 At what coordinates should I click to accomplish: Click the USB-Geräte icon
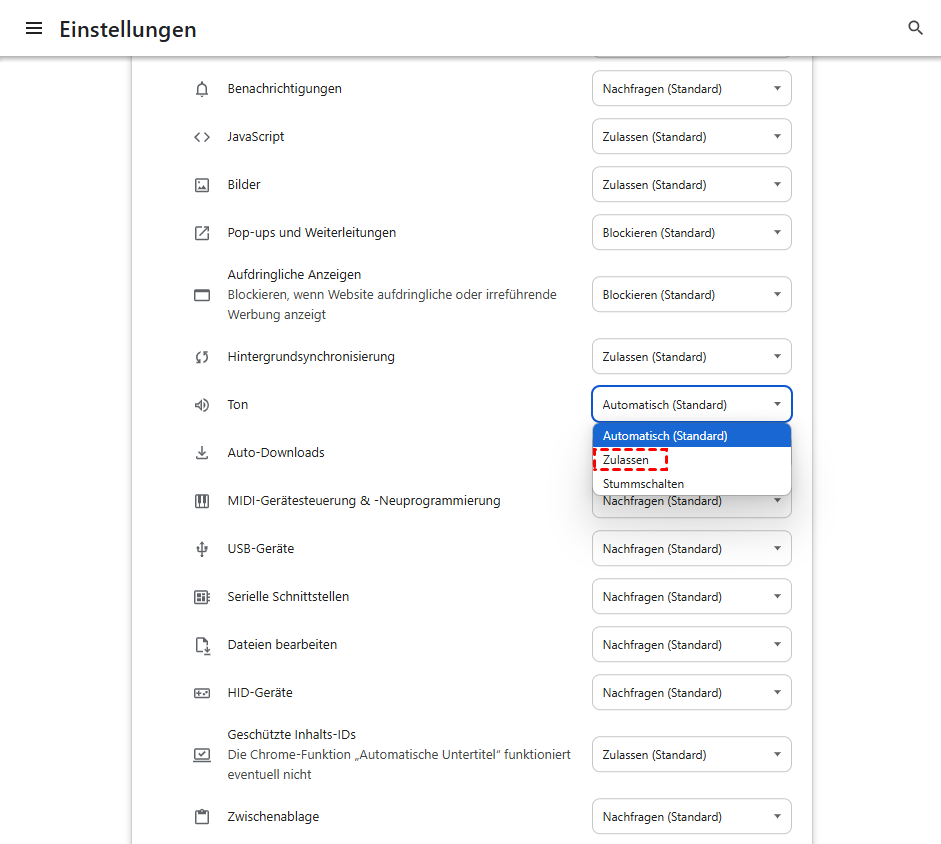[x=202, y=549]
